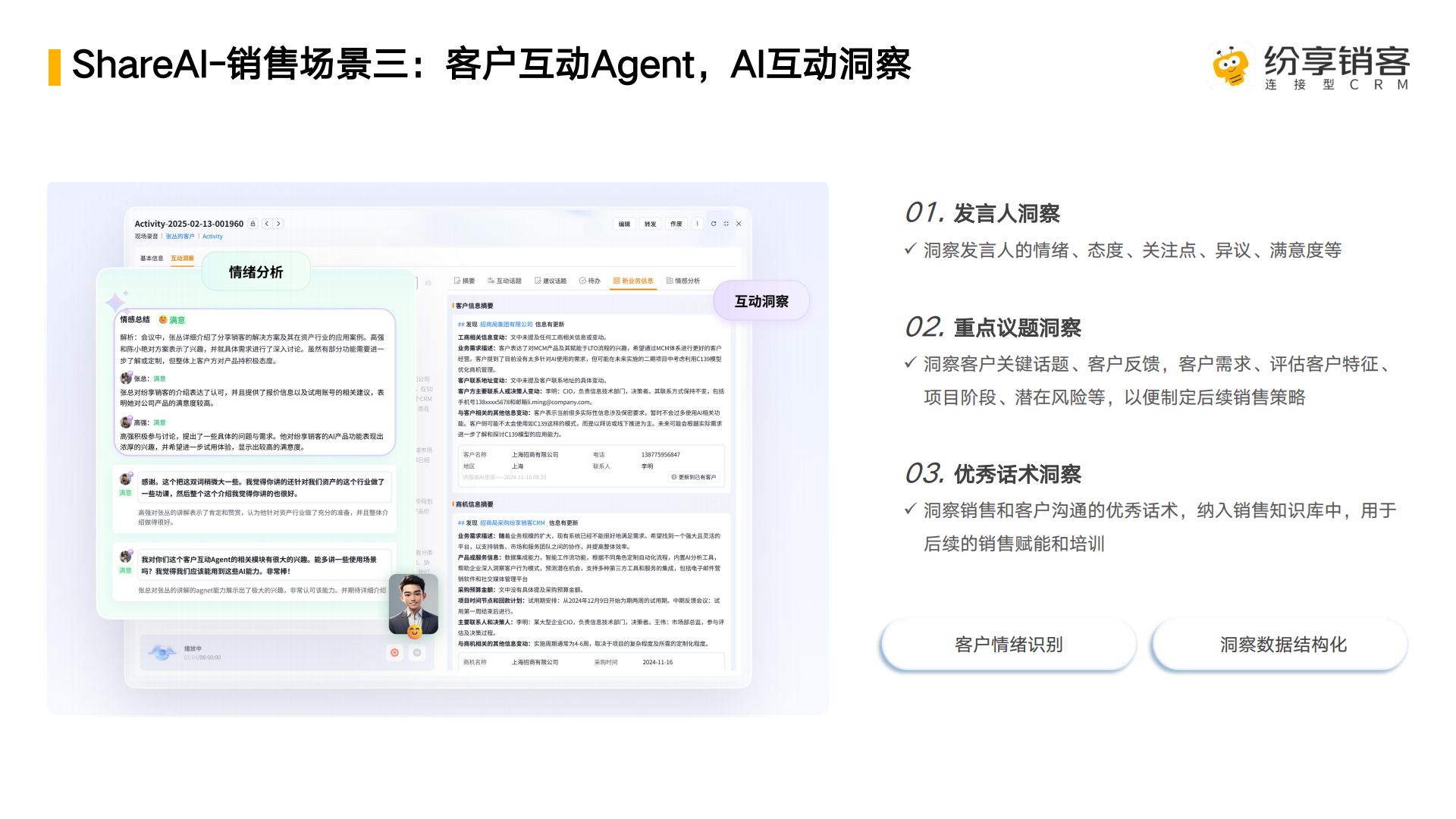The width and height of the screenshot is (1456, 819).
Task: Select the 情感分析 tab
Action: (683, 281)
